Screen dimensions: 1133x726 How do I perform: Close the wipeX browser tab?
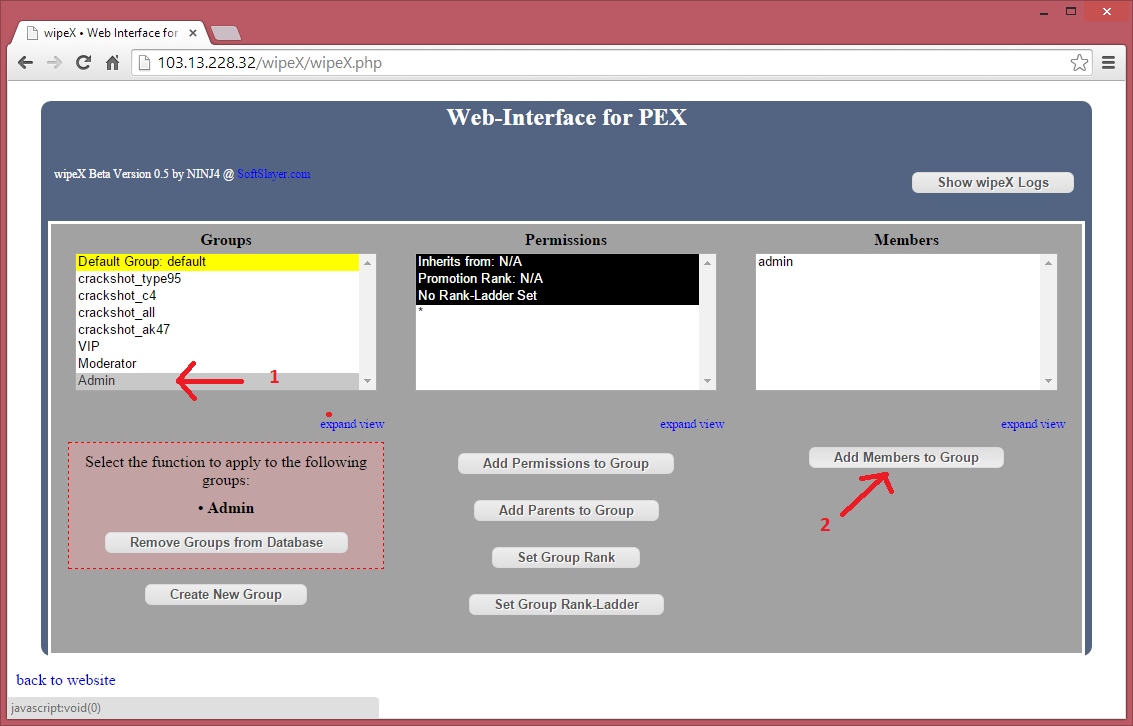[x=193, y=33]
